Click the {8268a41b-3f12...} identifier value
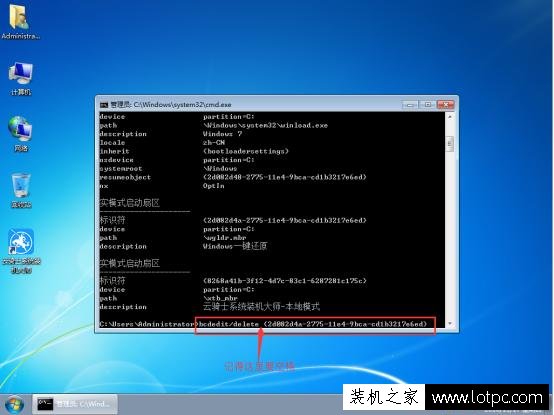554x415 pixels. coord(285,281)
